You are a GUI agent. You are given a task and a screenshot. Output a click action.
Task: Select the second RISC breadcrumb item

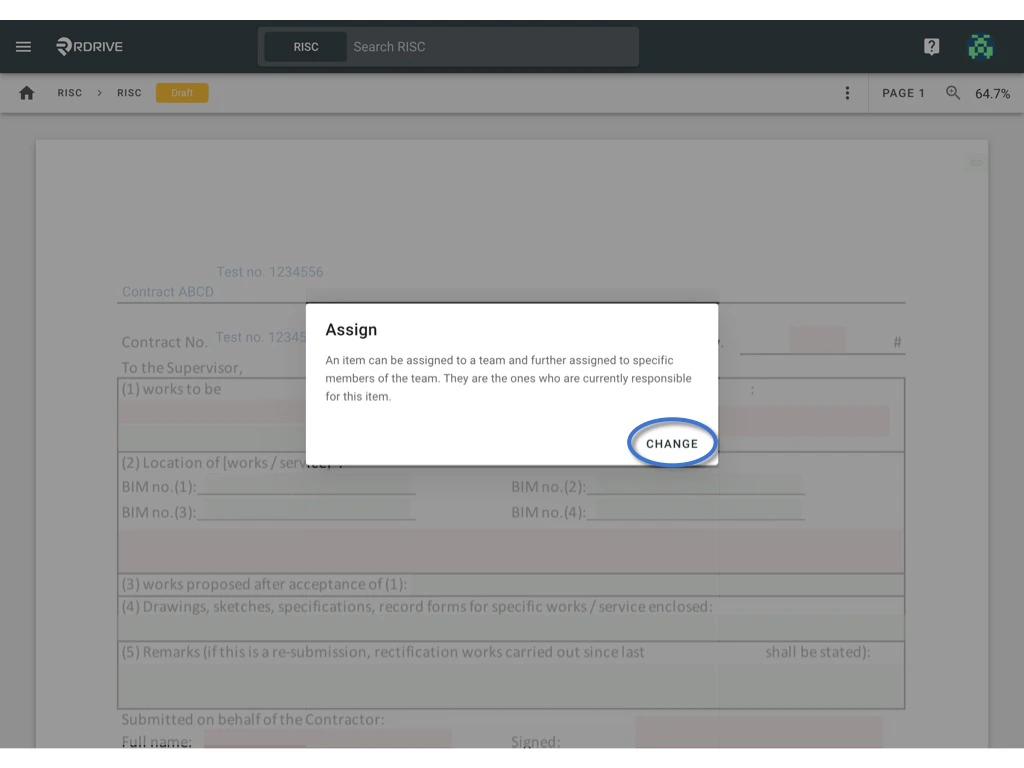point(129,92)
